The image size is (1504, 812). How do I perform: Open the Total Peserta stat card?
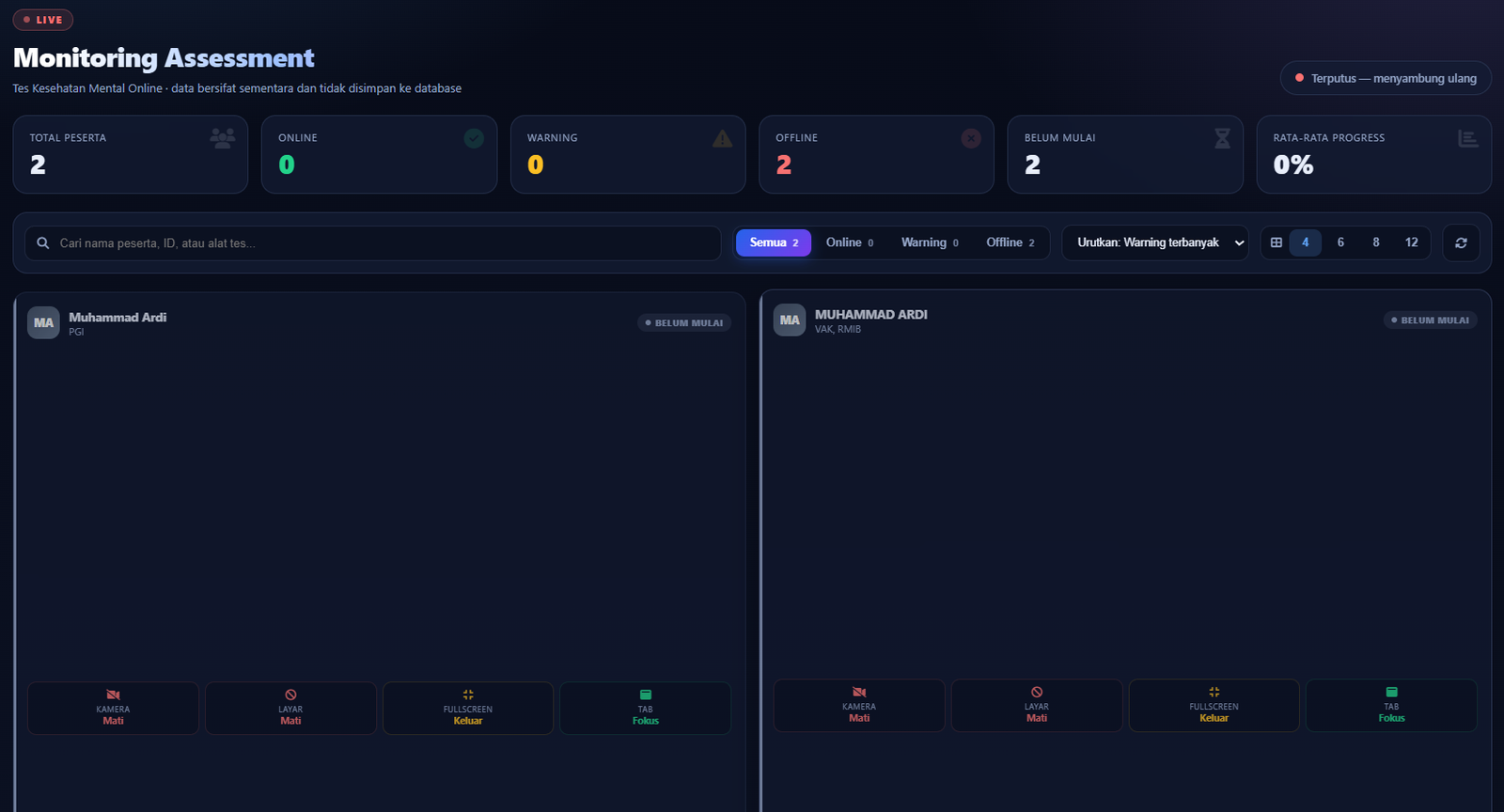[x=131, y=154]
